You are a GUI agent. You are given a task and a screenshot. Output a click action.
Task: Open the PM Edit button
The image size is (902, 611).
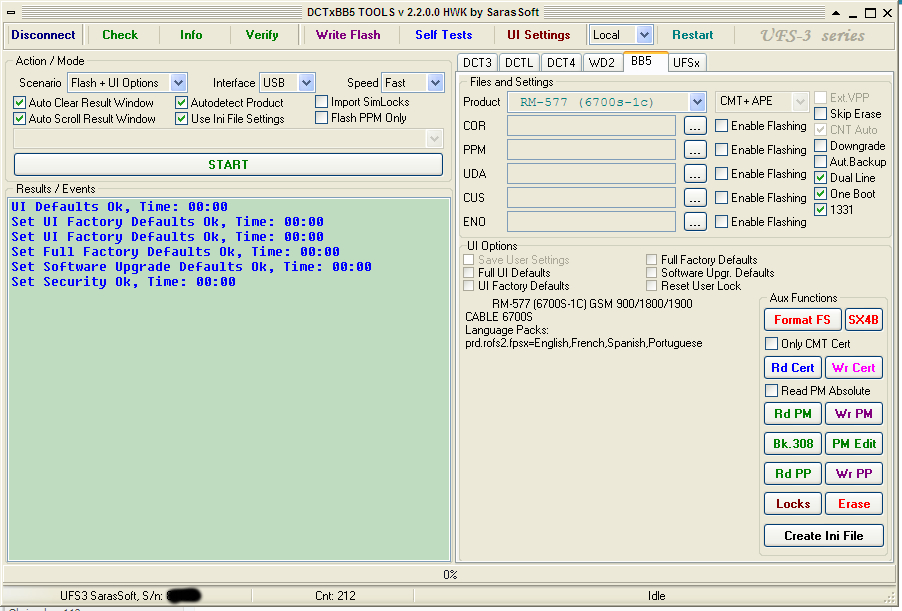pyautogui.click(x=854, y=444)
